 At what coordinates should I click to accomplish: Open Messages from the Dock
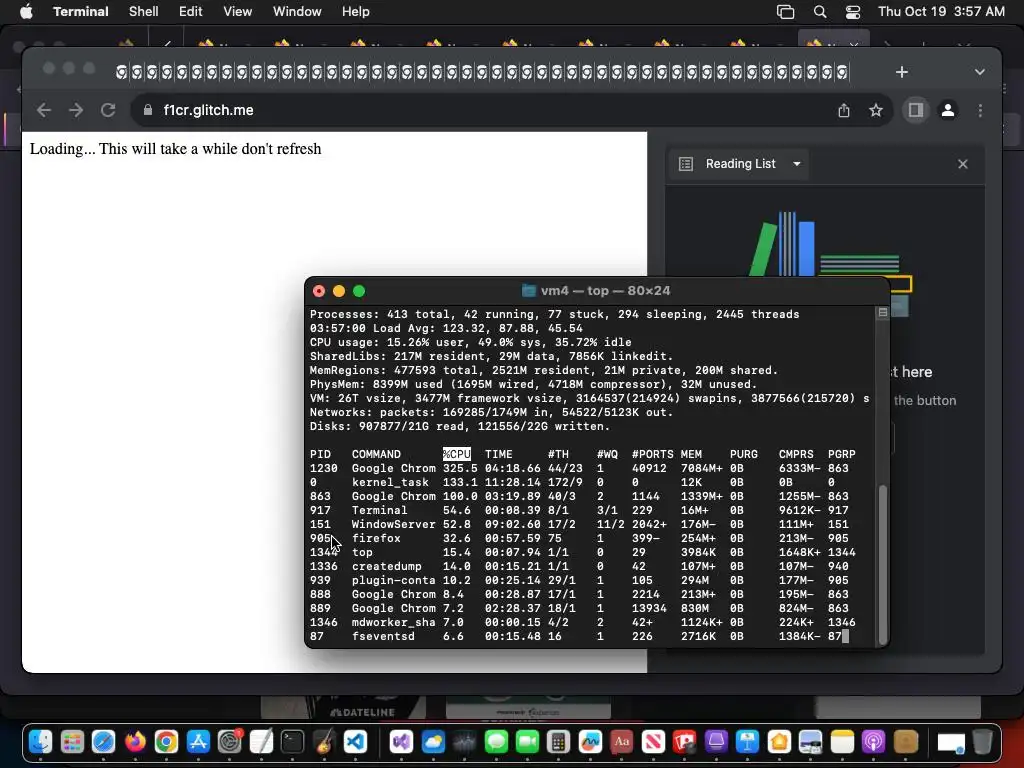click(x=496, y=743)
